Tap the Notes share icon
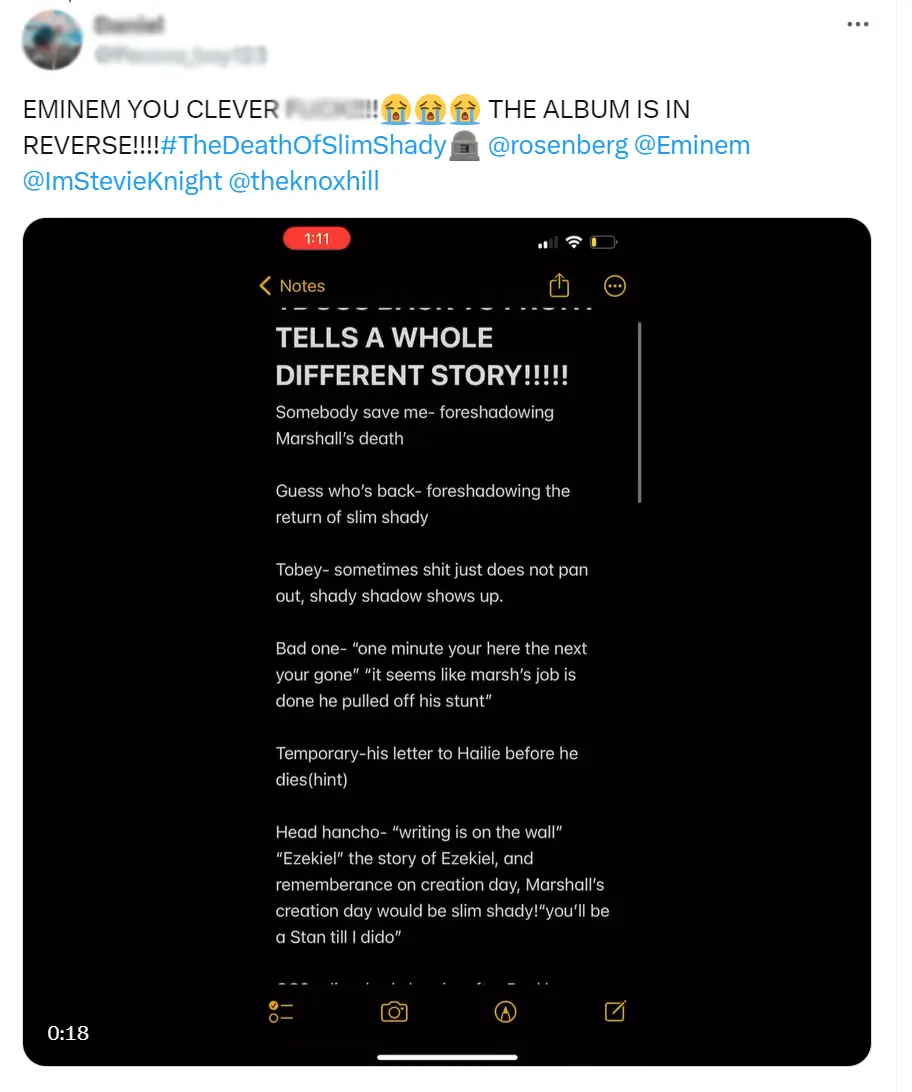Image resolution: width=912 pixels, height=1092 pixels. coord(559,286)
